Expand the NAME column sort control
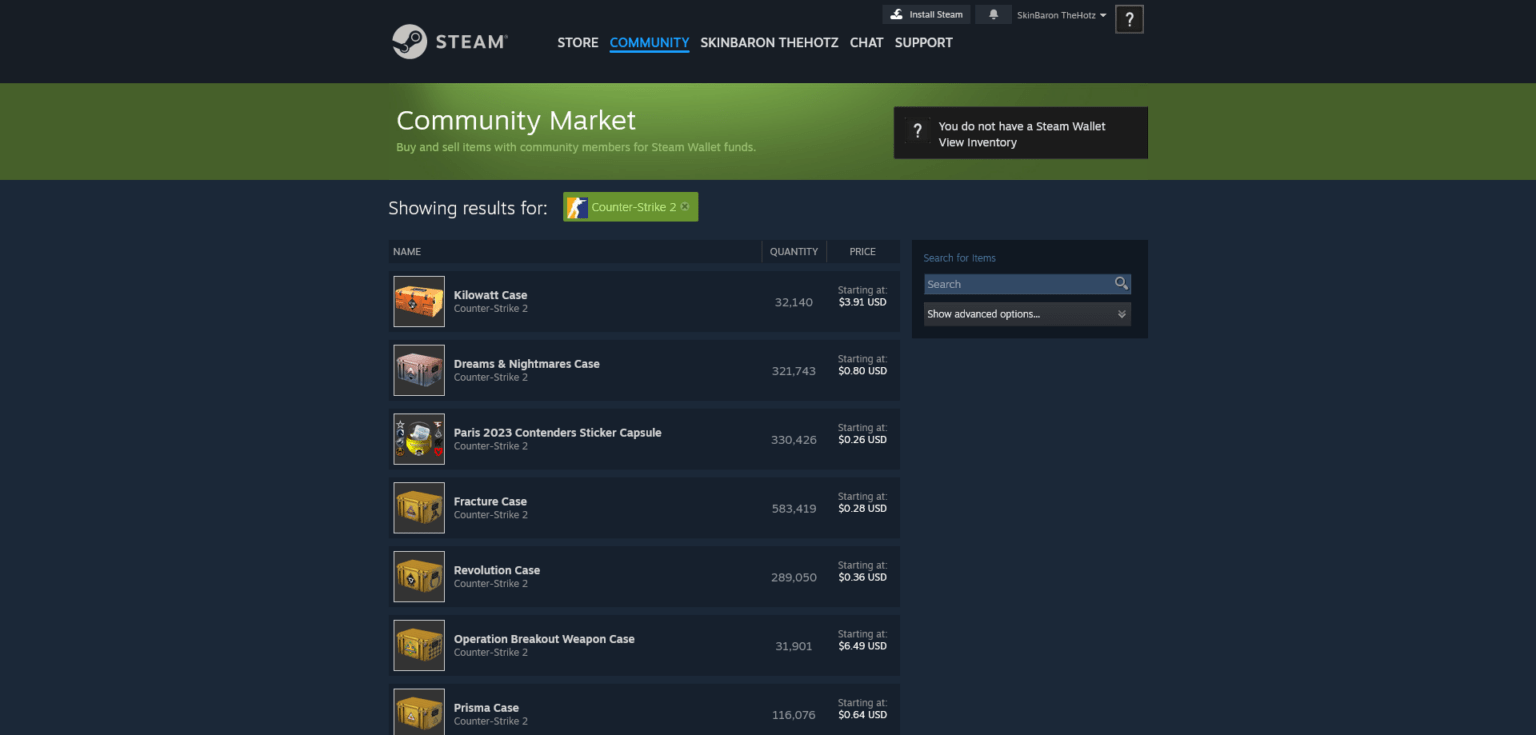This screenshot has width=1536, height=735. pos(407,251)
